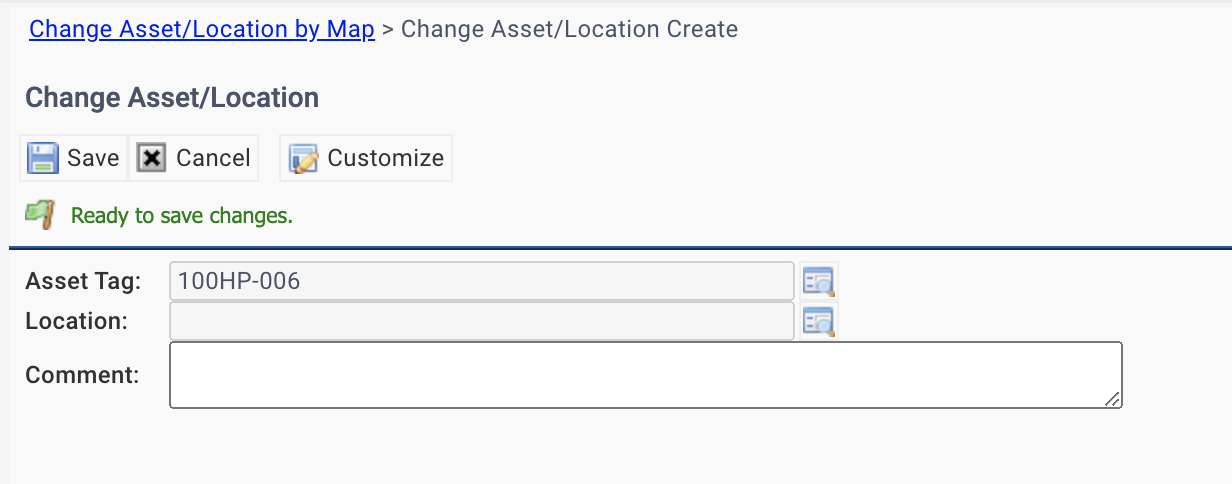This screenshot has height=484, width=1232.
Task: Click the Customize button label
Action: 386,158
